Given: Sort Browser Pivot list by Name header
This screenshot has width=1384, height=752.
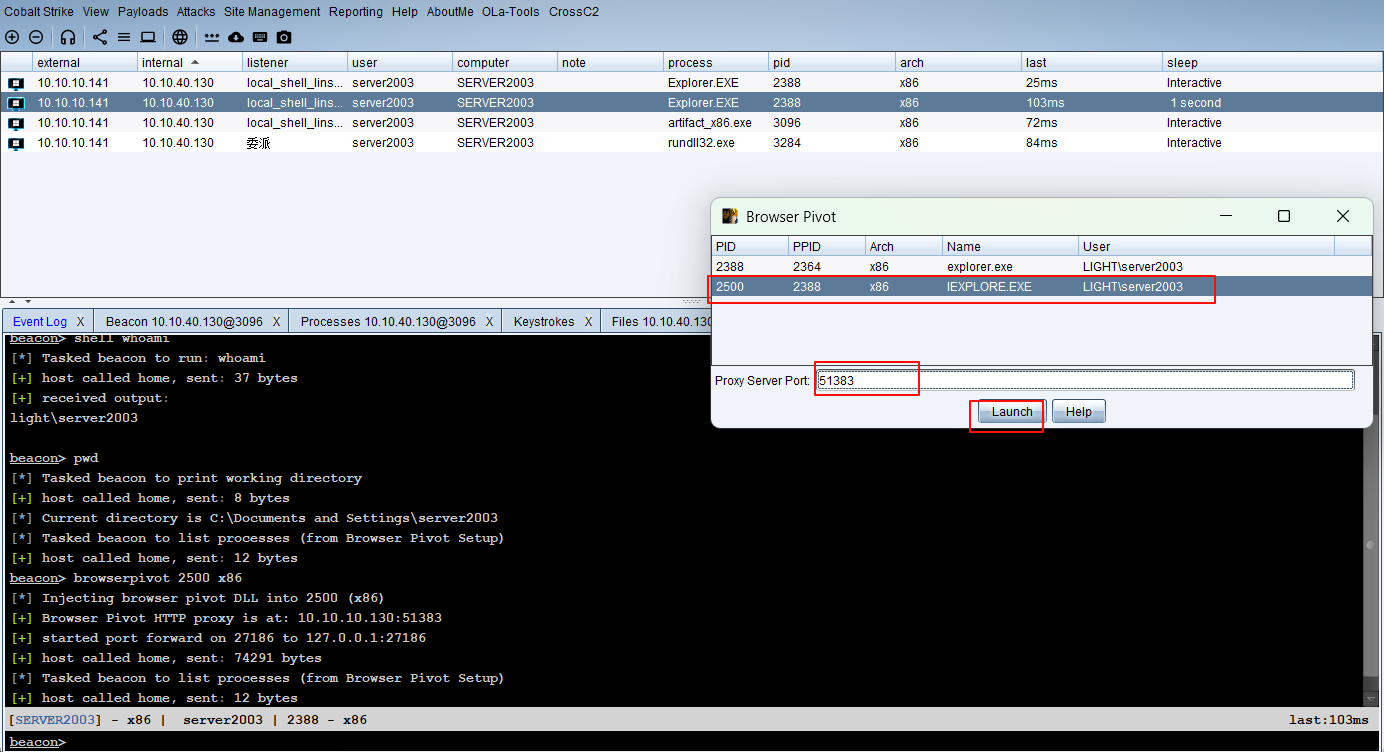Looking at the screenshot, I should coord(1010,246).
